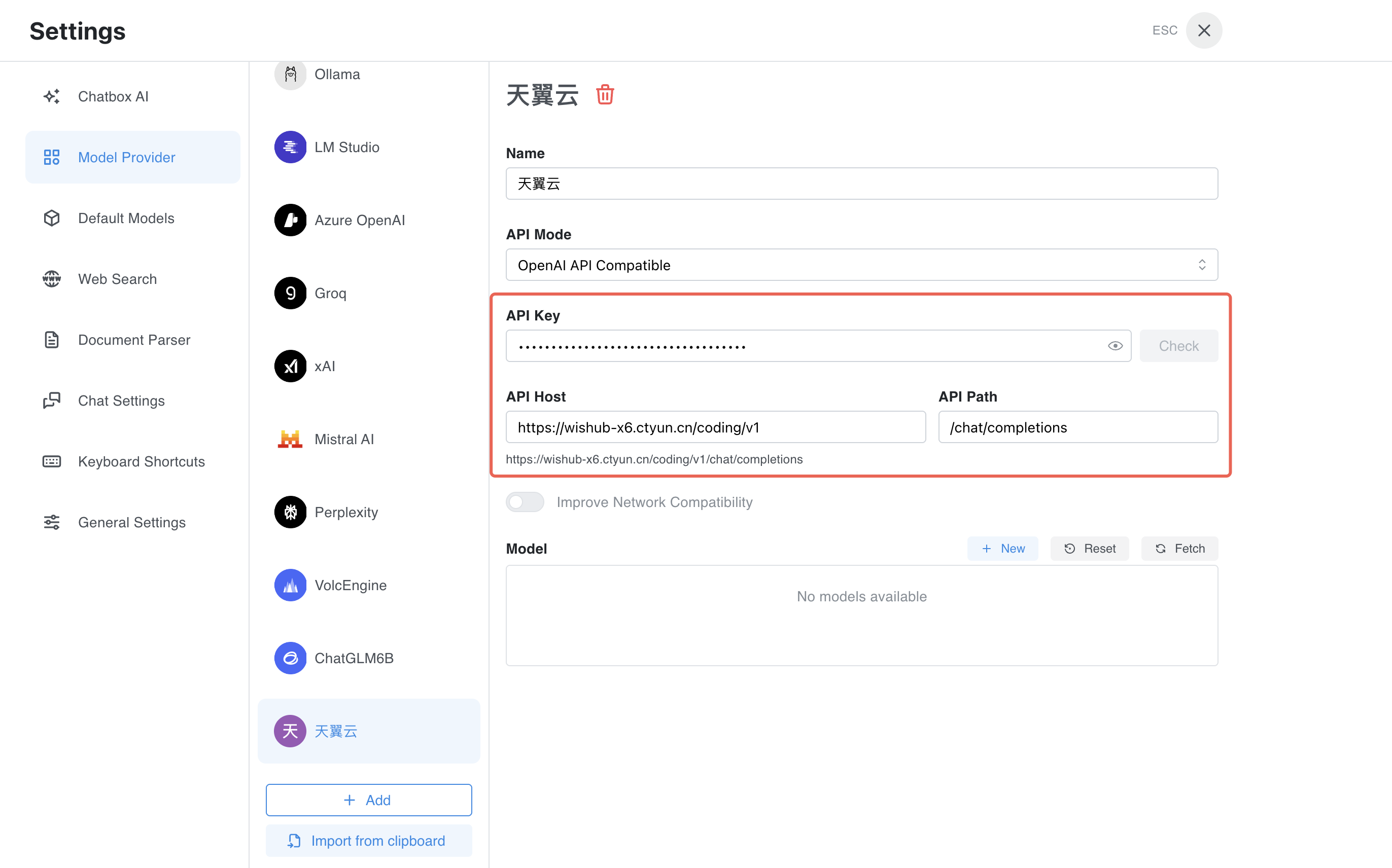Select the Azure OpenAI provider icon

[x=290, y=220]
